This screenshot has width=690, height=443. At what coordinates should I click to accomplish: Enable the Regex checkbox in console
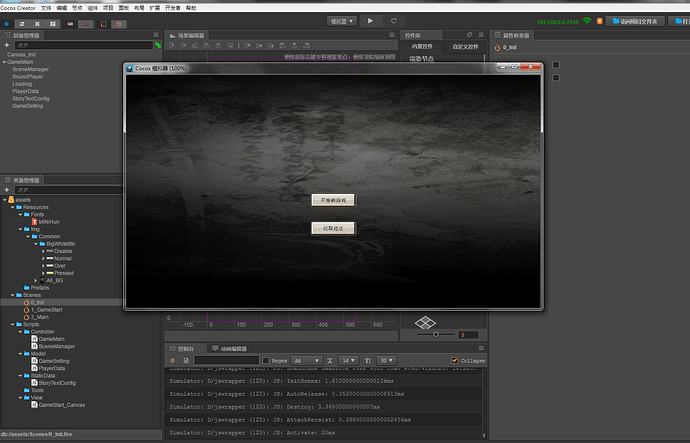coord(266,360)
